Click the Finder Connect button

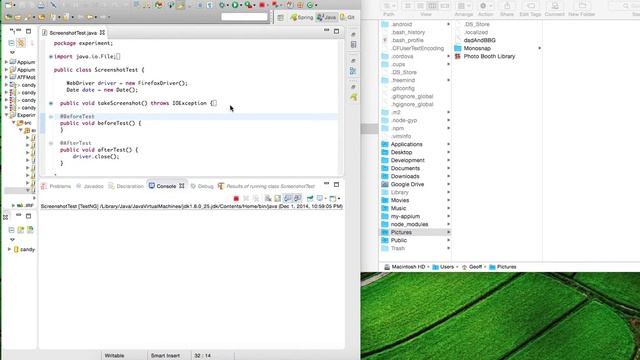click(x=555, y=6)
